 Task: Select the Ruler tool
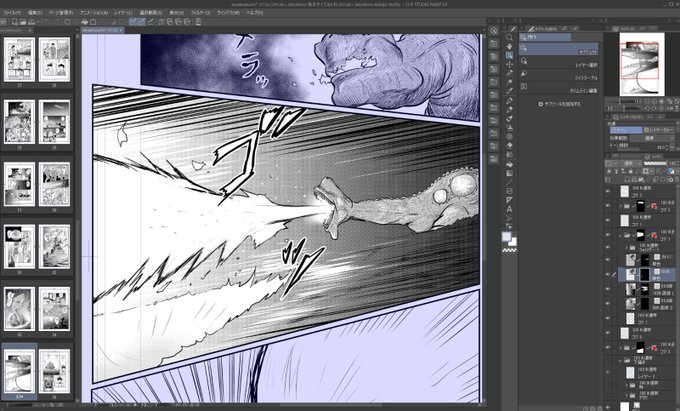click(510, 200)
